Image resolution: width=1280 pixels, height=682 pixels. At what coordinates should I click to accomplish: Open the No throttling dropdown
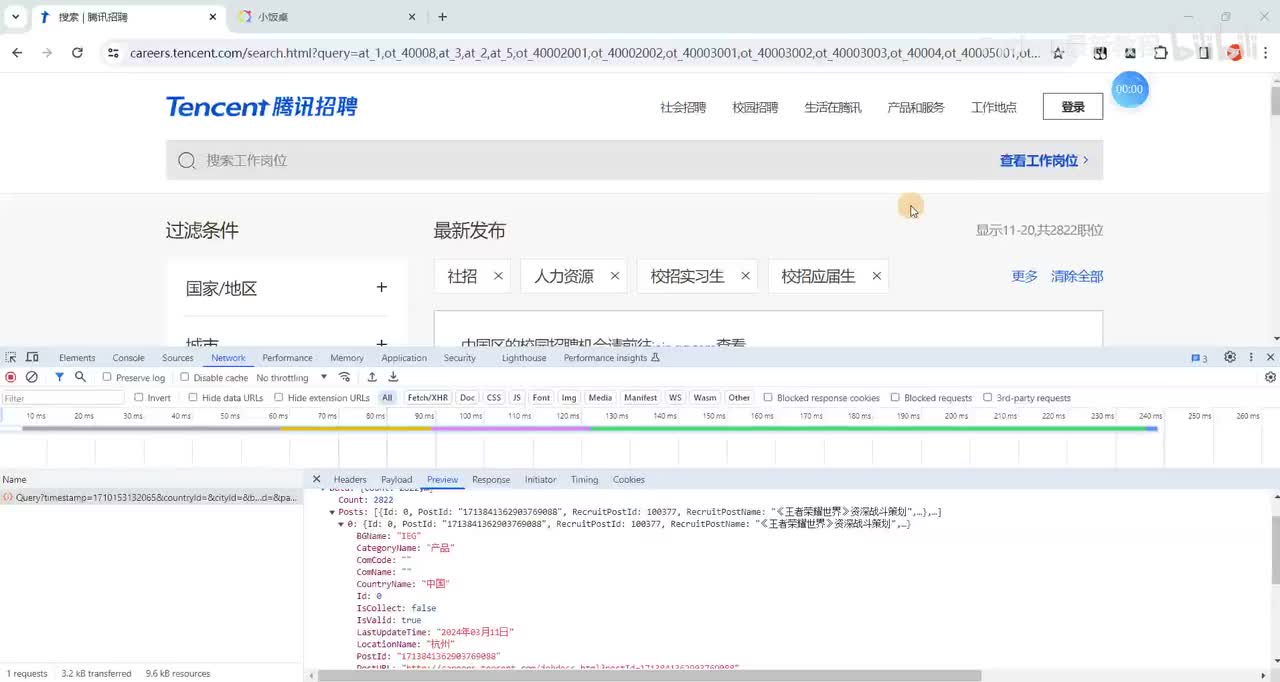click(292, 377)
